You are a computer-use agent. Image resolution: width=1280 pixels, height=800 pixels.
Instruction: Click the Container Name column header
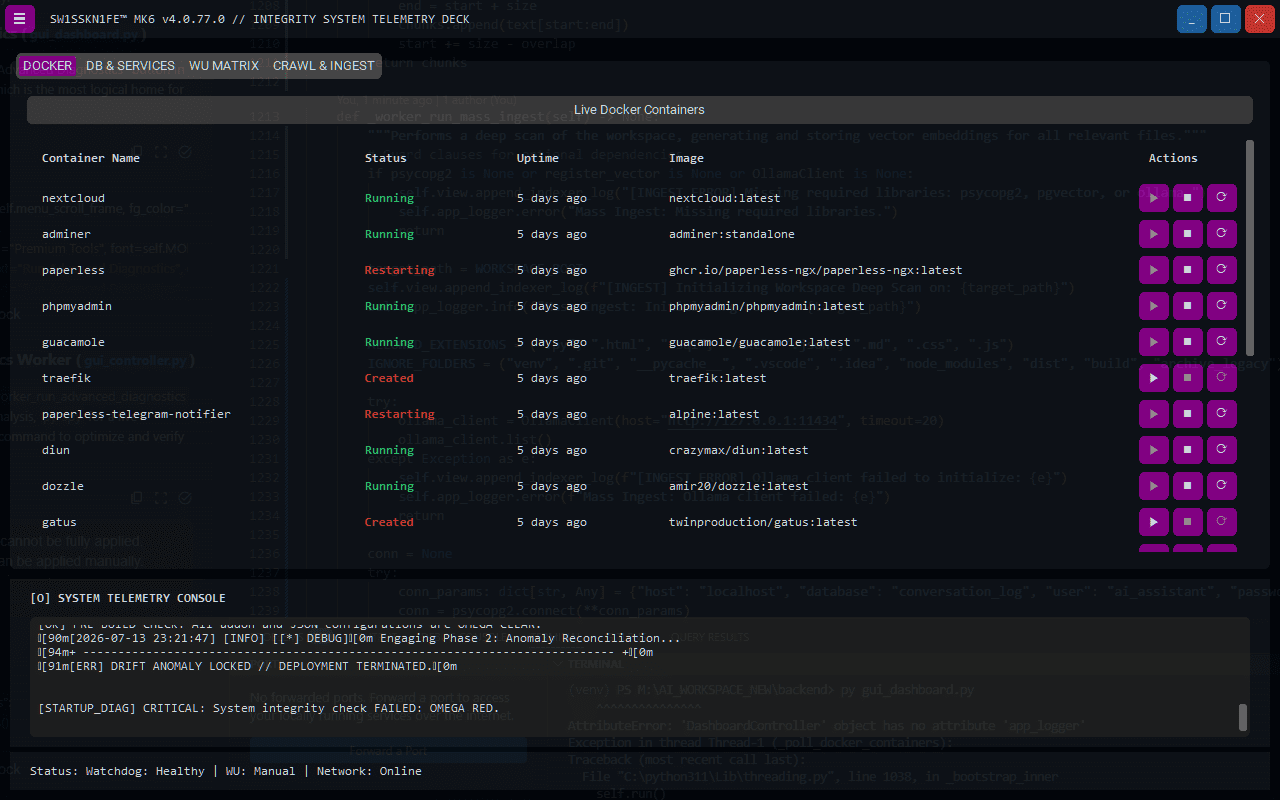click(91, 158)
